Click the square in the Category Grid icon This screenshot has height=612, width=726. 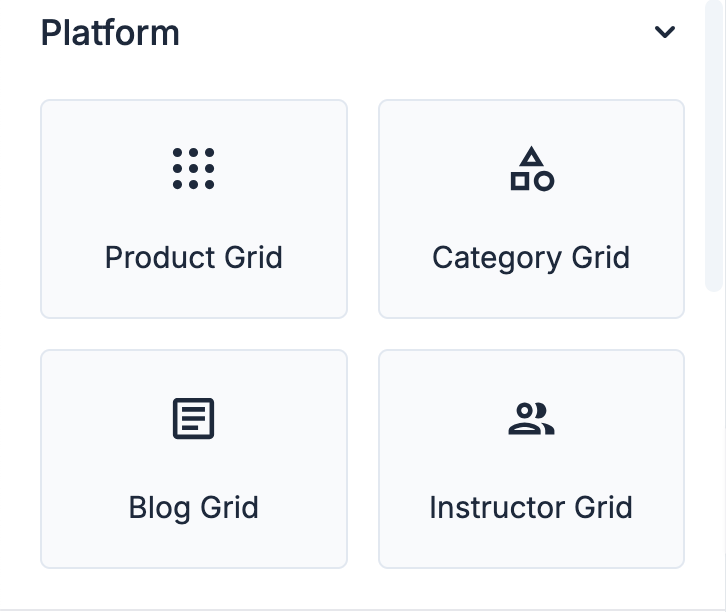(x=519, y=181)
